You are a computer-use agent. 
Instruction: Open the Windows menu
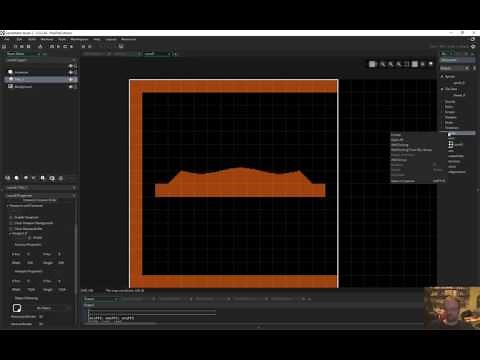click(47, 39)
